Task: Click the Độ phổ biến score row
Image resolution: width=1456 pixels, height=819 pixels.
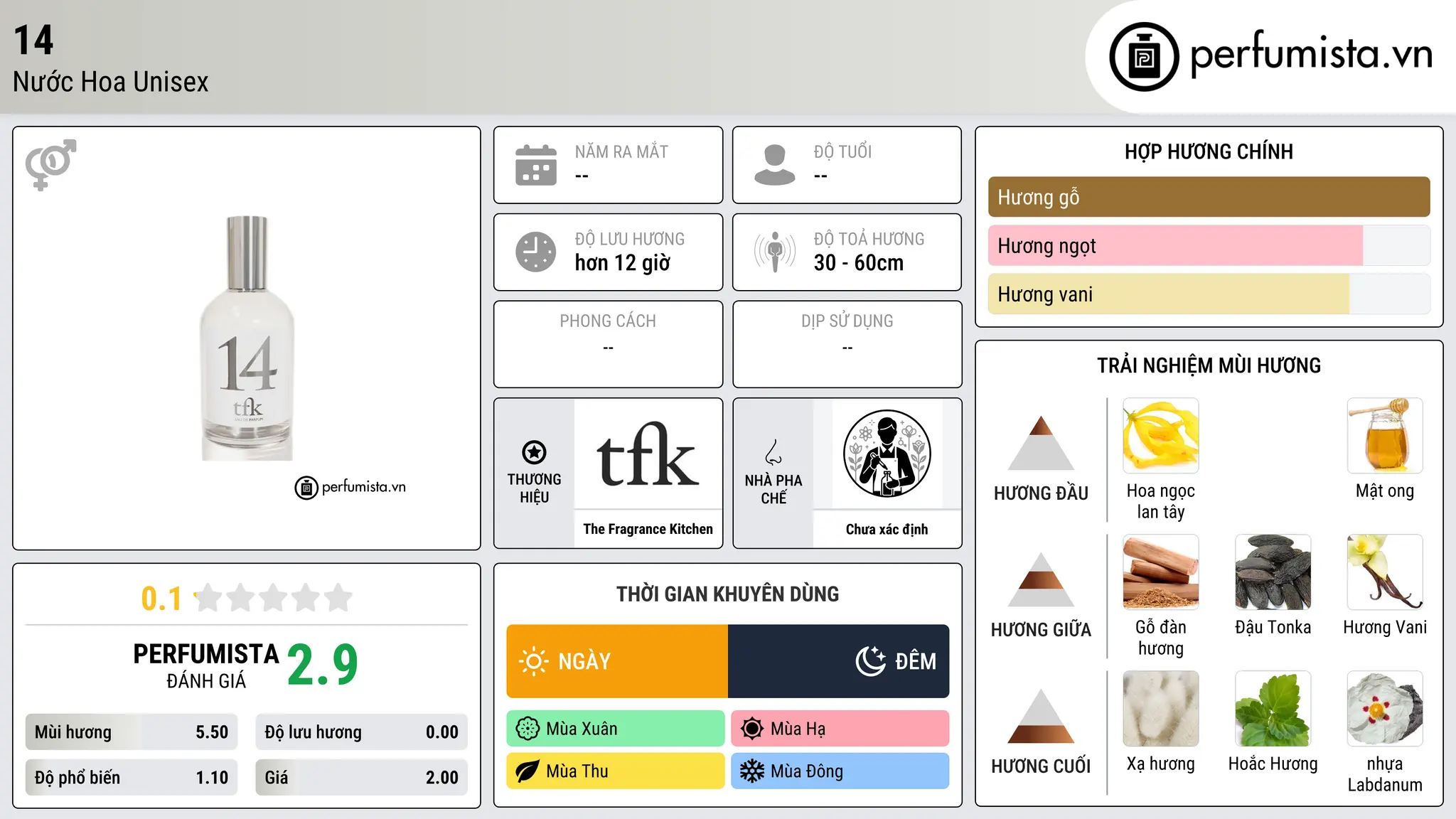Action: [132, 778]
